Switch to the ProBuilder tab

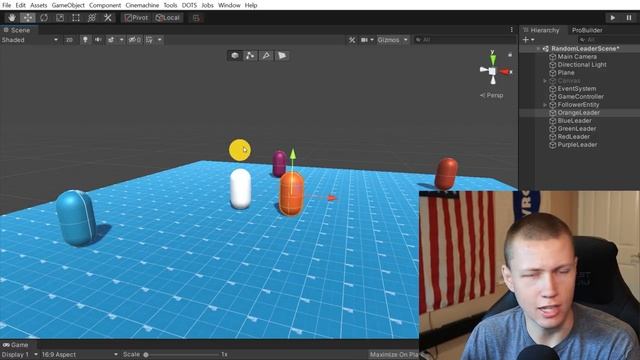pyautogui.click(x=587, y=30)
